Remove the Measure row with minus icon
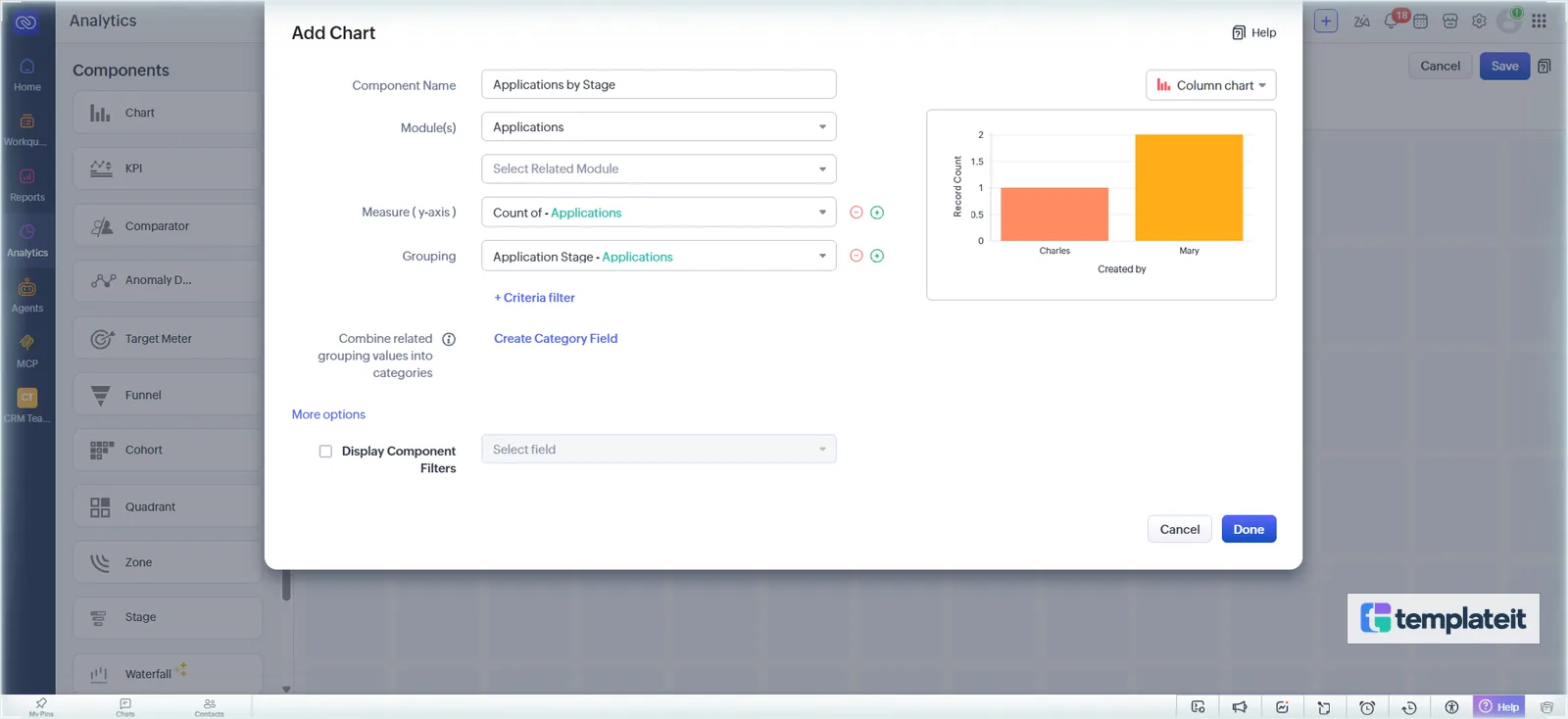Viewport: 1568px width, 719px height. (857, 213)
